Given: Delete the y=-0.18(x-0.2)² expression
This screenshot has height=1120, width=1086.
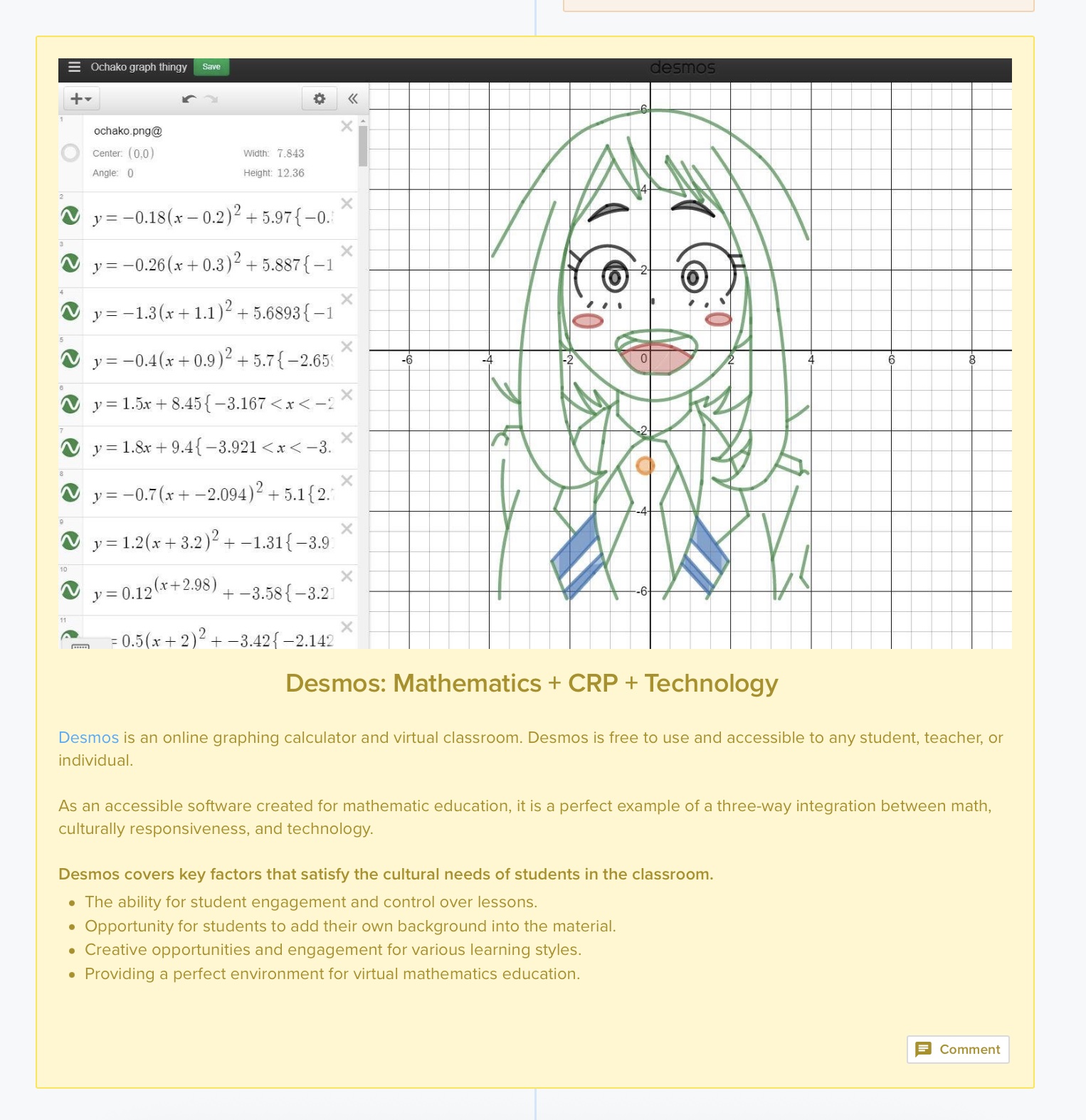Looking at the screenshot, I should point(347,204).
